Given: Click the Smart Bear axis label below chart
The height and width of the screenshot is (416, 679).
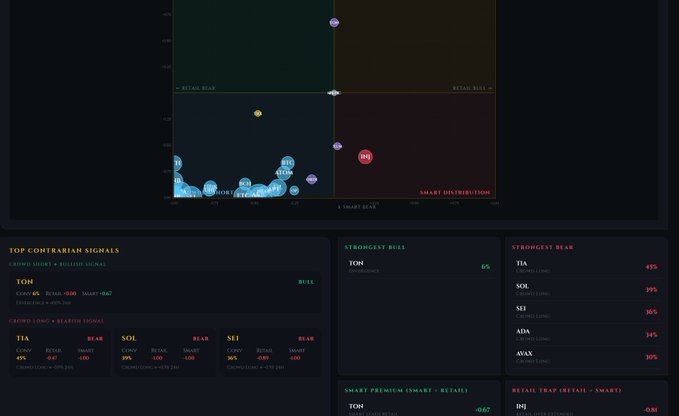Looking at the screenshot, I should tap(357, 207).
